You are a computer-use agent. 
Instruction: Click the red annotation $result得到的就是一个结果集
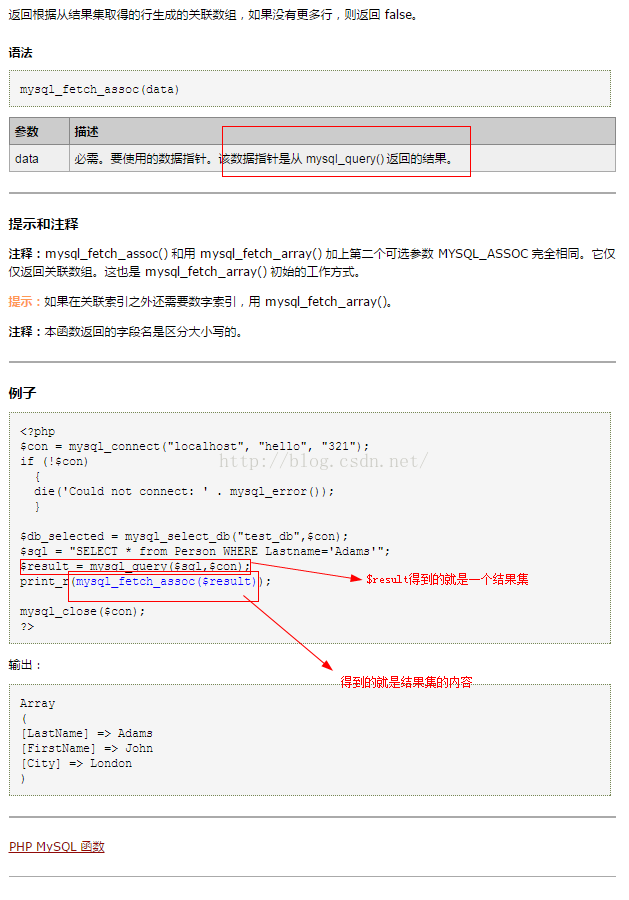[x=447, y=579]
